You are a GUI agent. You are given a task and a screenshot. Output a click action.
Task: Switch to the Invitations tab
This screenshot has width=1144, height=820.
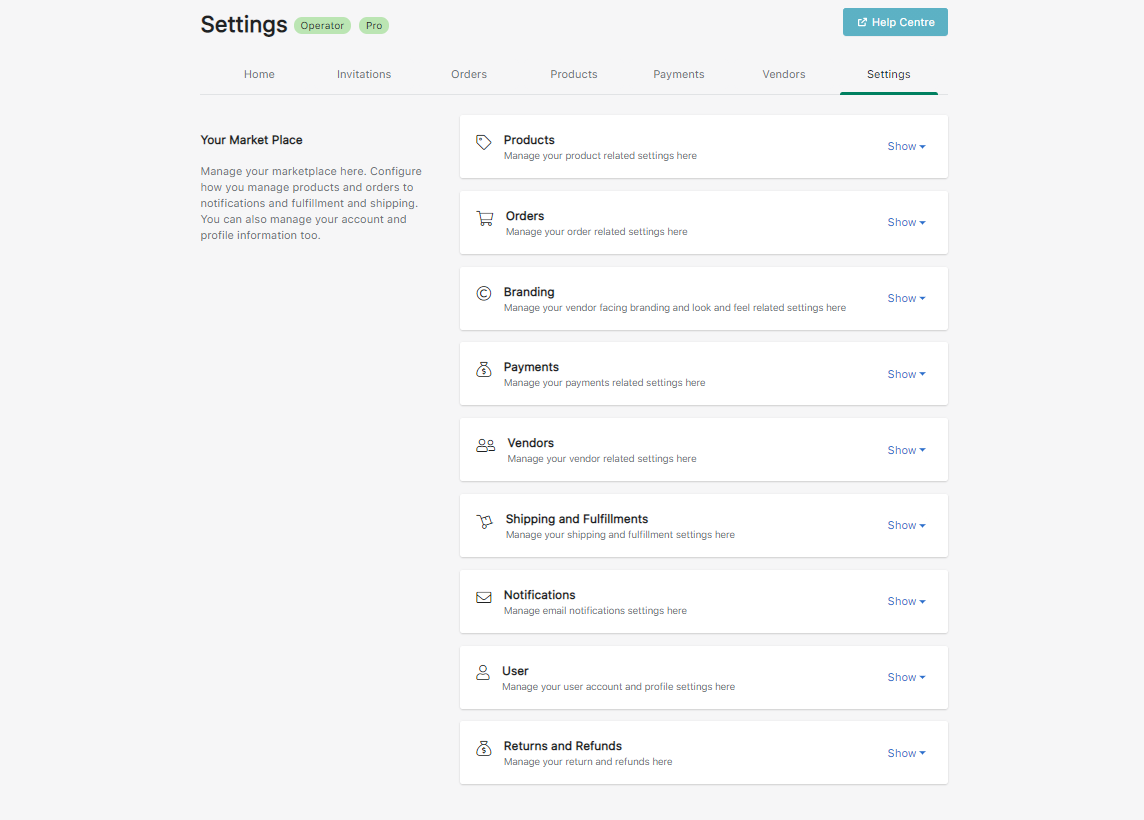click(x=364, y=74)
